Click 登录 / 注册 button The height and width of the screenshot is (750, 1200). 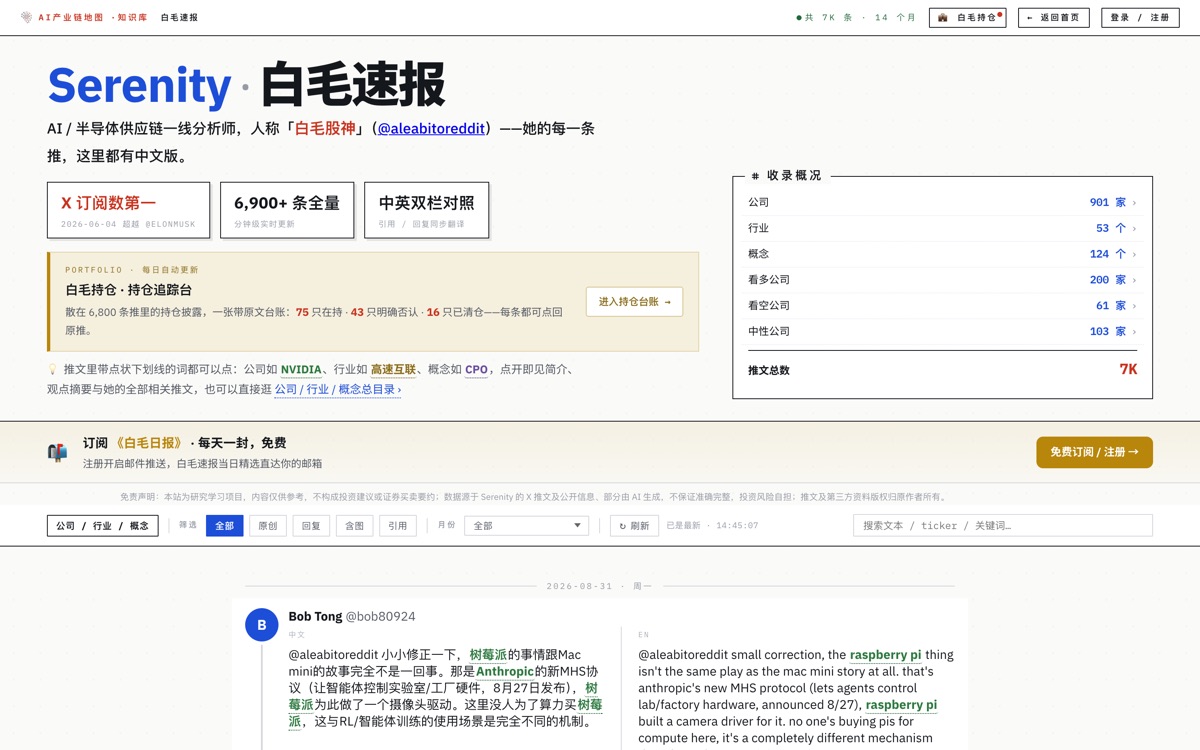pos(1140,17)
